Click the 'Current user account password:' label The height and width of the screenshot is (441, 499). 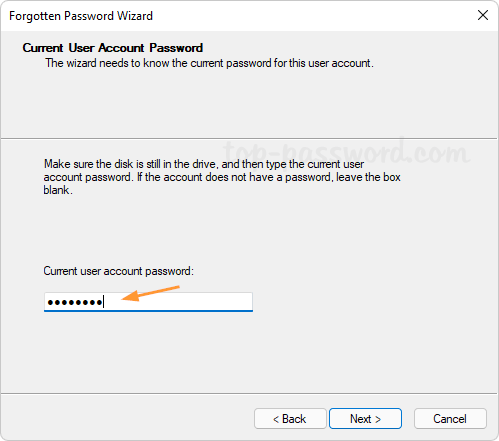[118, 271]
